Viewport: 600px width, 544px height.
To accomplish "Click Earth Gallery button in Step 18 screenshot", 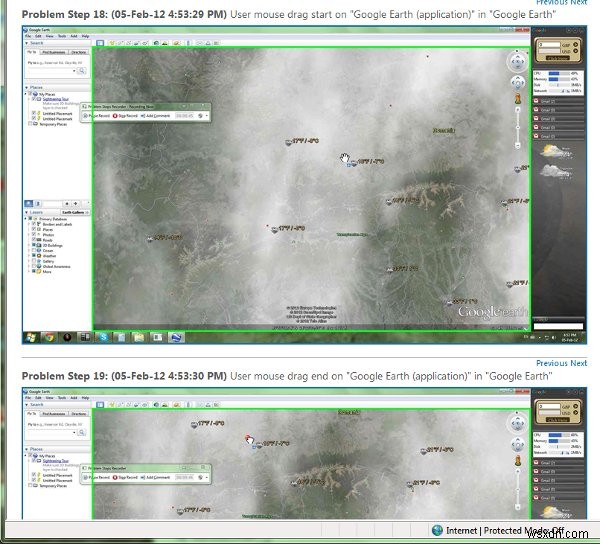I will coord(75,212).
